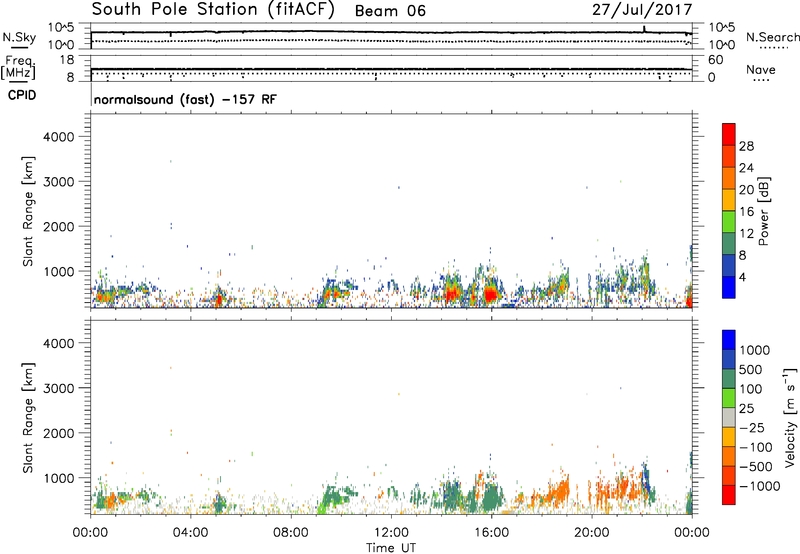Click the Power colorbar segment between 20 and 24
800x554 pixels.
[x=729, y=178]
